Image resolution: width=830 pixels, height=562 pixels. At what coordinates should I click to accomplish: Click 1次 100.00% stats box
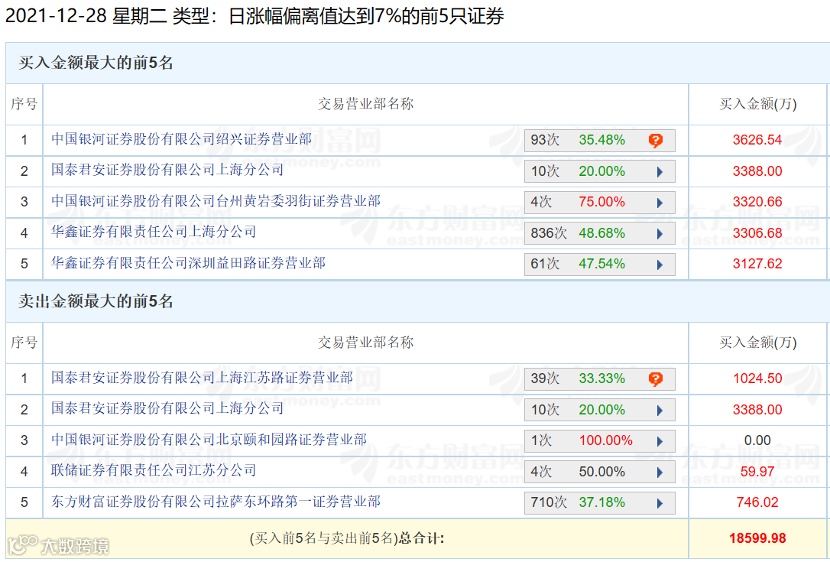coord(600,441)
